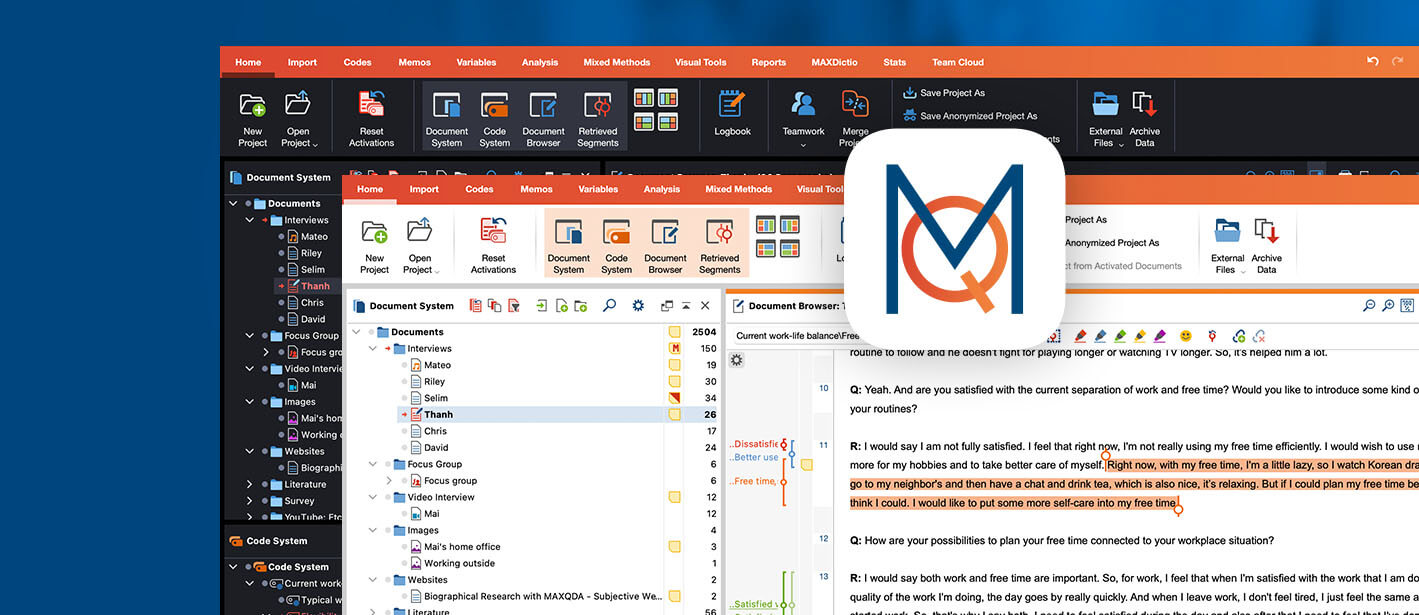Collapse the Documents root in light window tree
The height and width of the screenshot is (615, 1419).
click(356, 332)
